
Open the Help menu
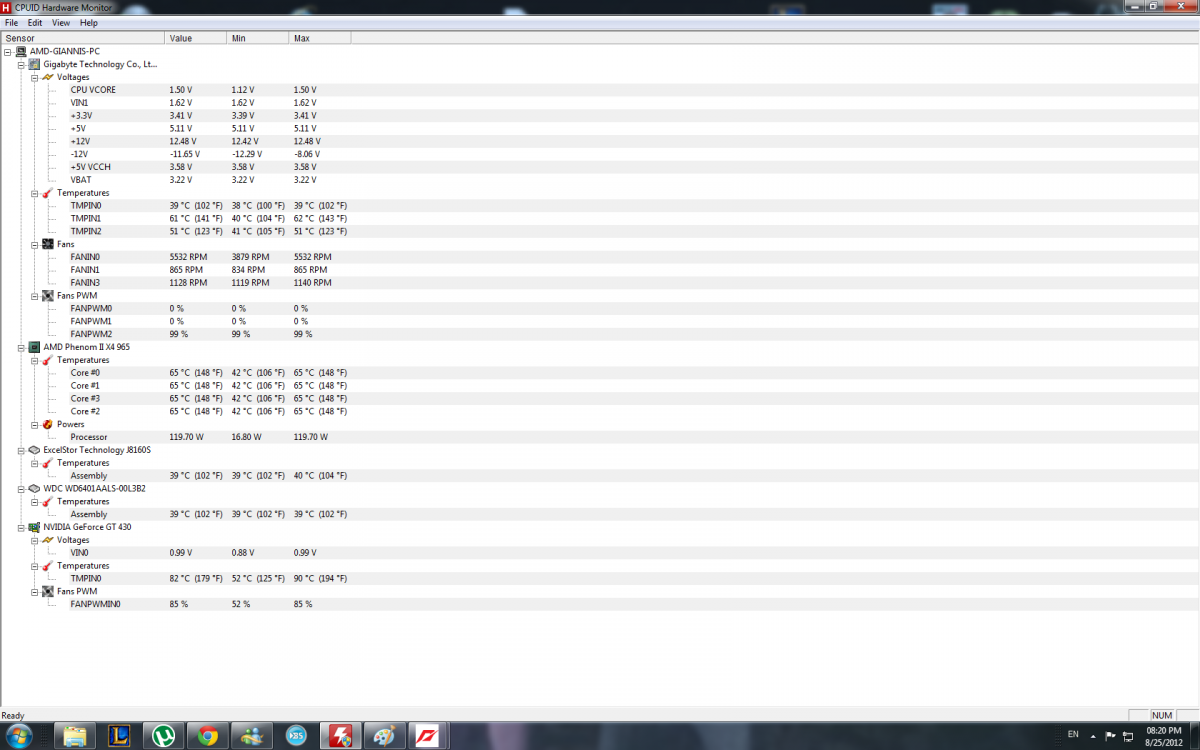89,22
